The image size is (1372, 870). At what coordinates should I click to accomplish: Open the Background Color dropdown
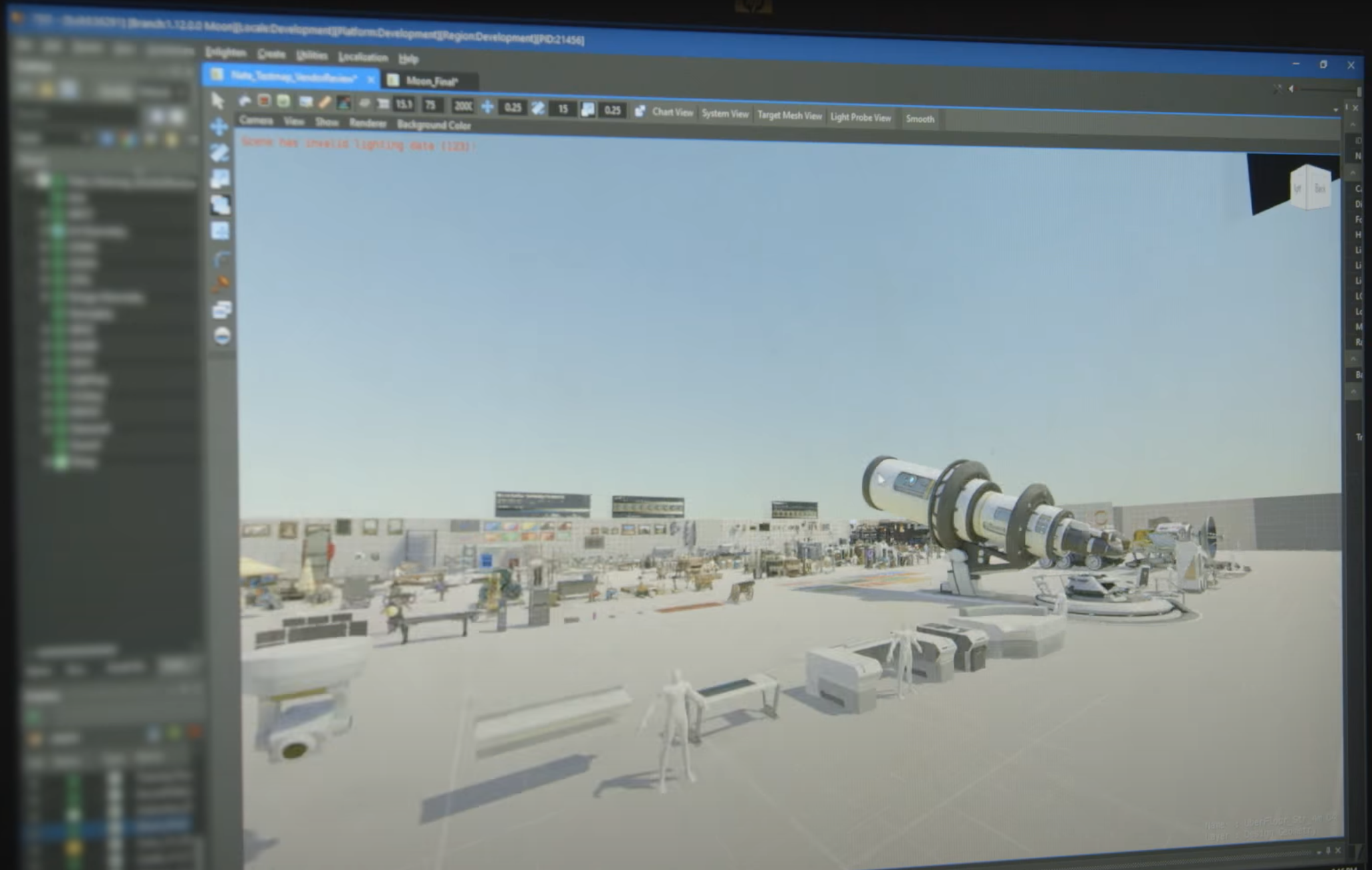click(434, 125)
